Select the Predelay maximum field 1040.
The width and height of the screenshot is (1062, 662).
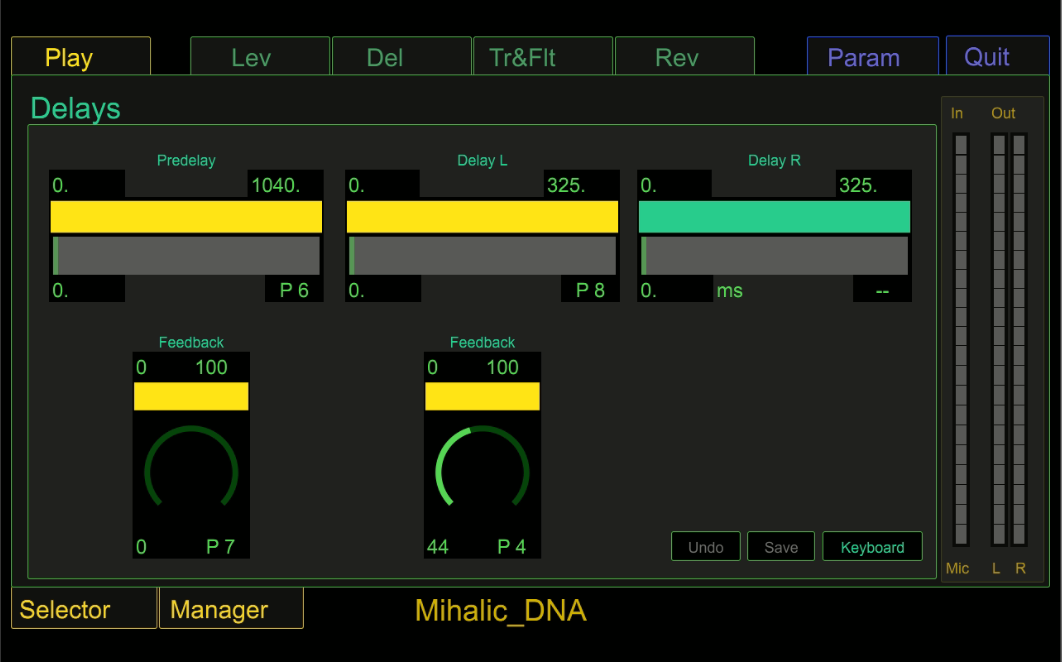[x=285, y=184]
